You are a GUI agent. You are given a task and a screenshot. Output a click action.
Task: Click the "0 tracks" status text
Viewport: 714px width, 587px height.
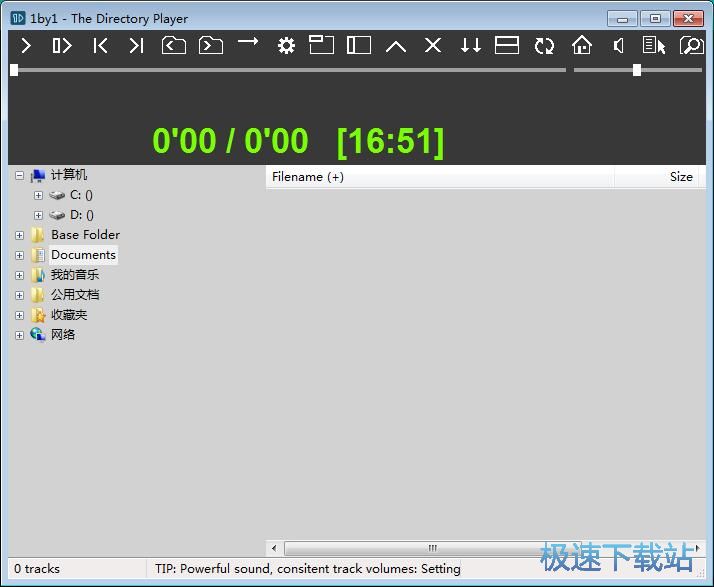coord(37,569)
